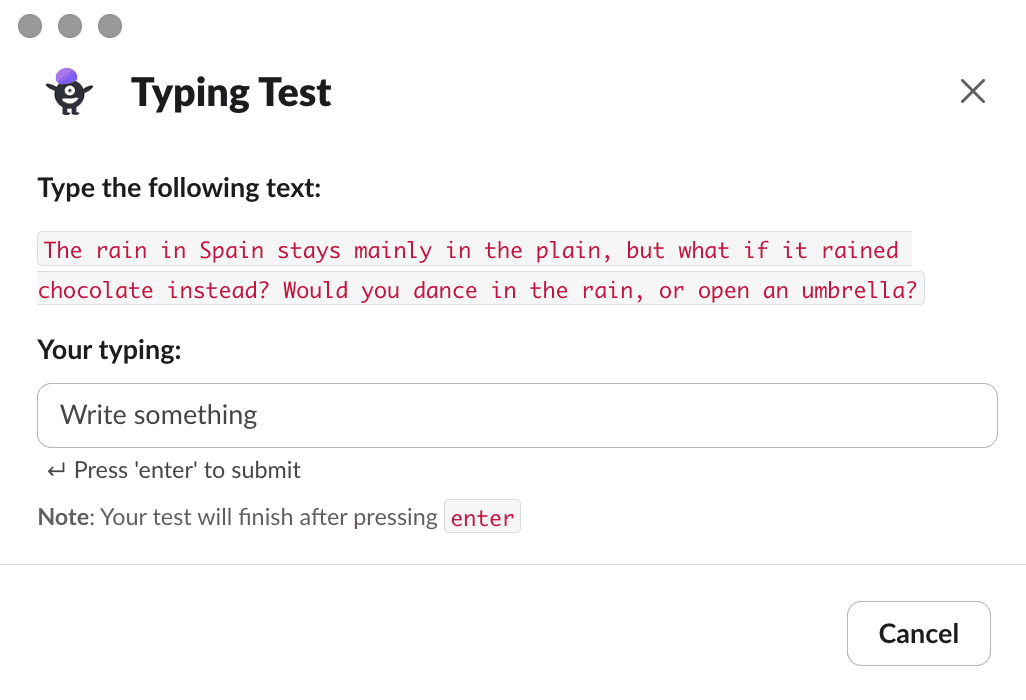Click the word 'umbrella?' ending the sample text
1026x700 pixels.
859,290
